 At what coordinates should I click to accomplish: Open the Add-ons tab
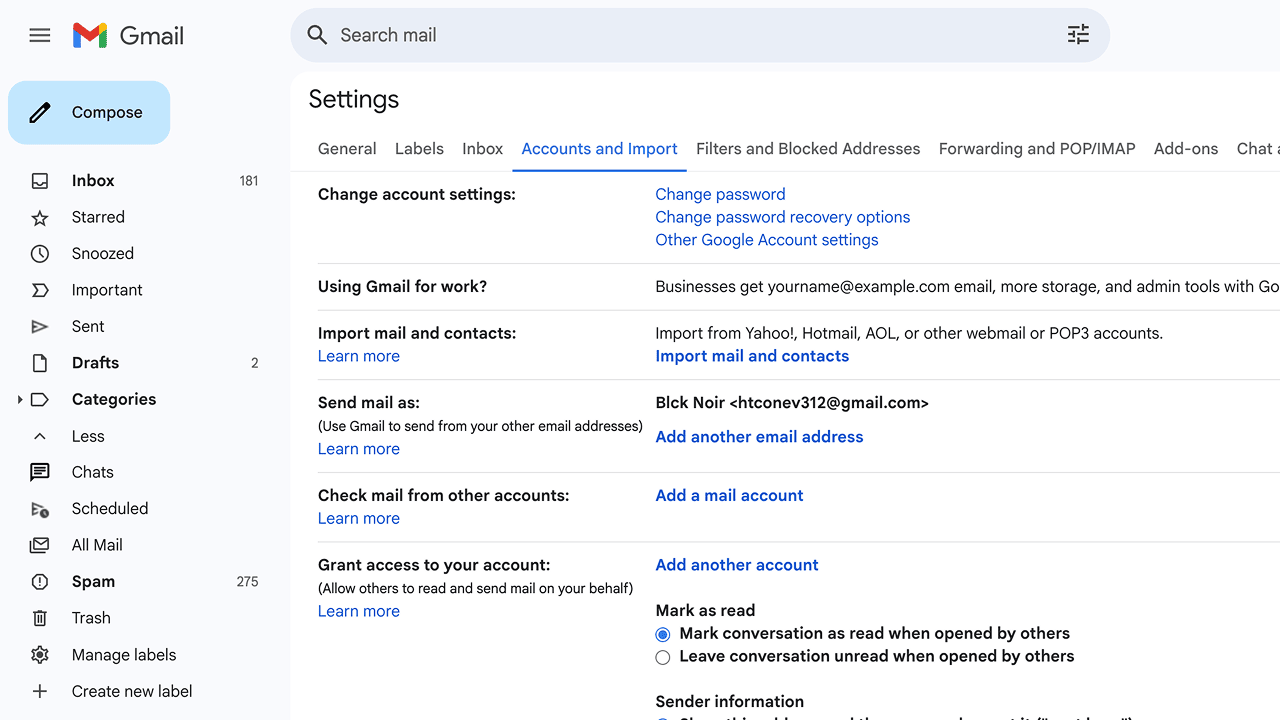[1186, 149]
